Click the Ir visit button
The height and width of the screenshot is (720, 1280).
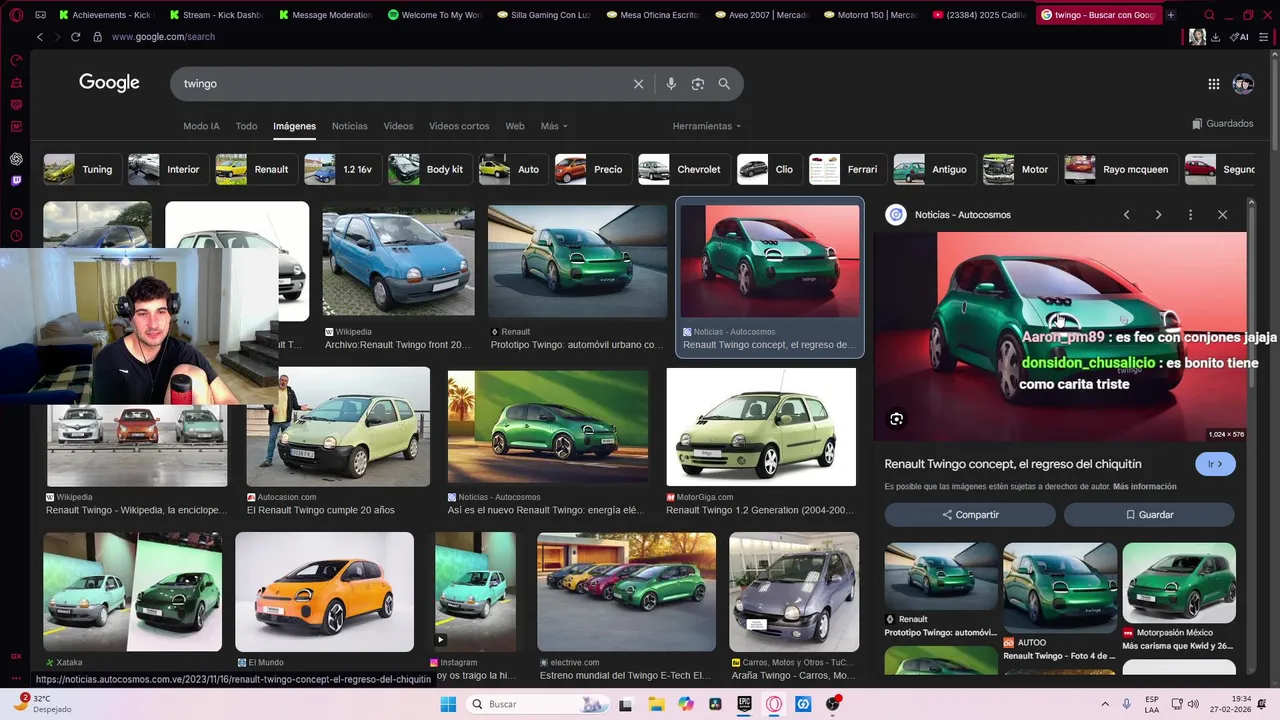point(1215,464)
